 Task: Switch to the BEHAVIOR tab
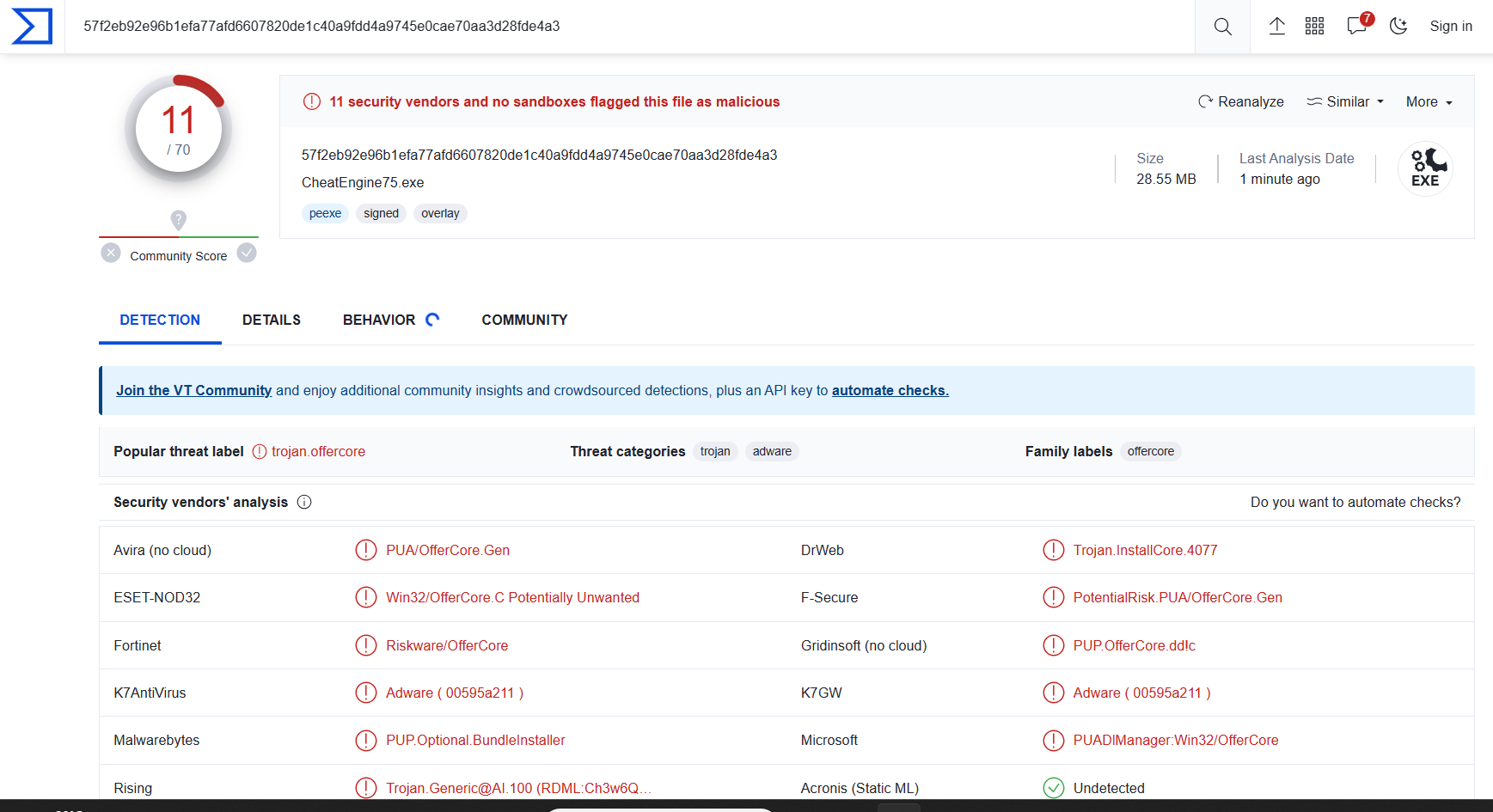point(379,320)
